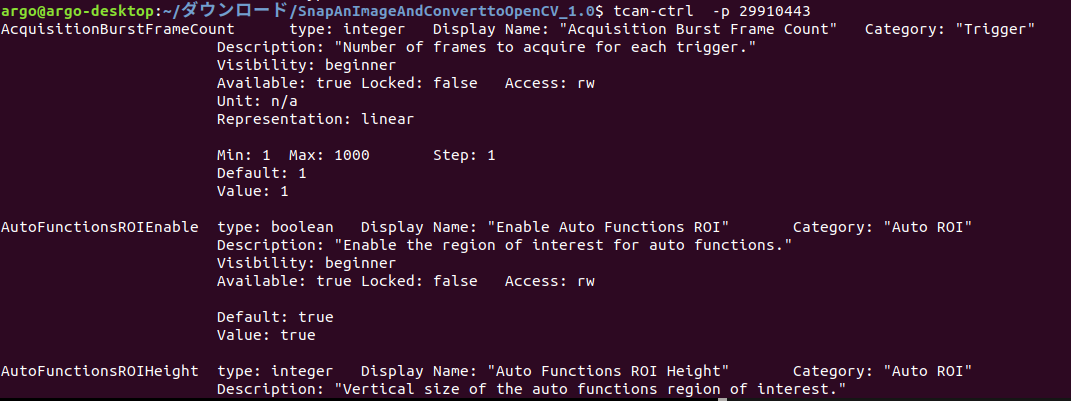Click the "Max: 1000" value

coord(329,155)
